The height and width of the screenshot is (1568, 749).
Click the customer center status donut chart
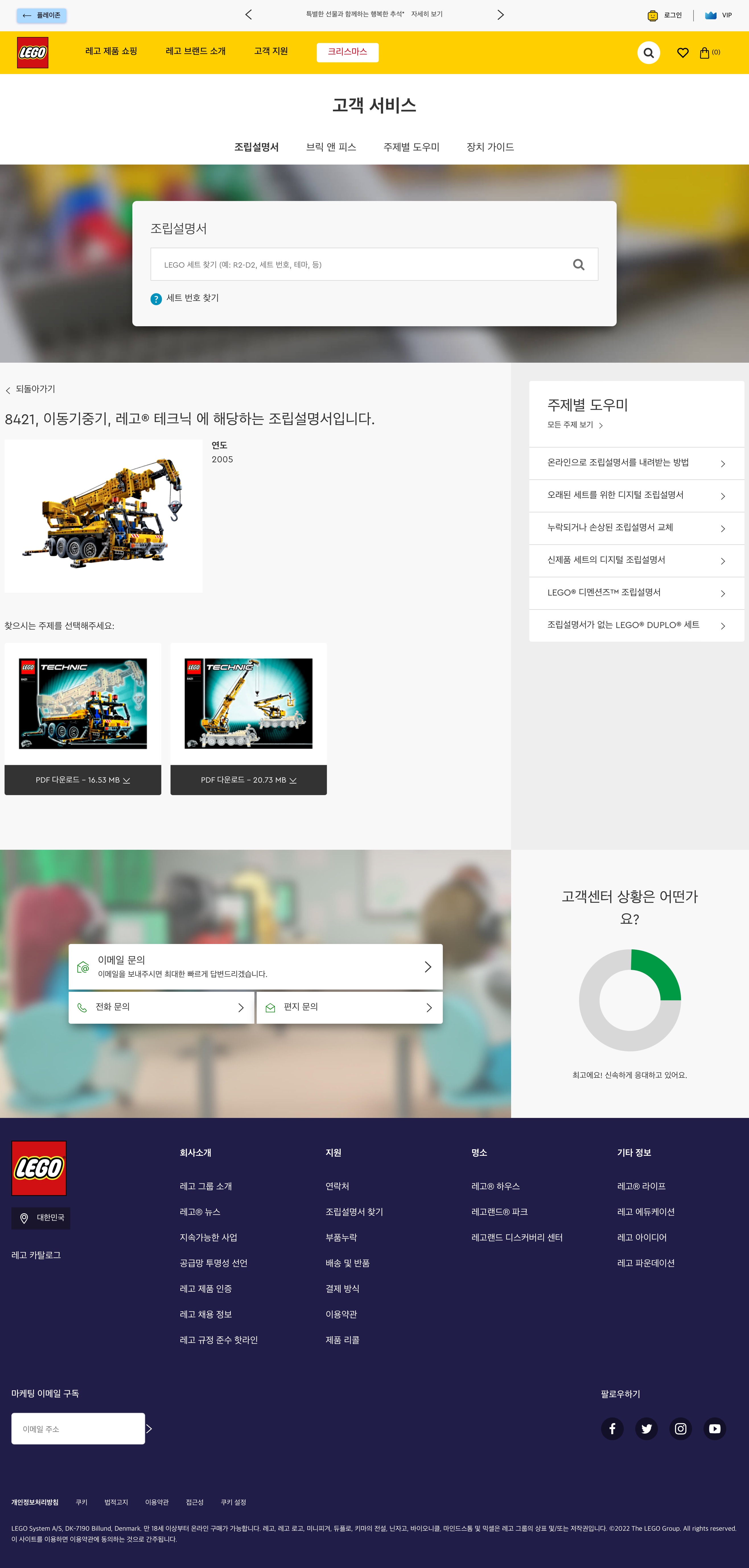coord(630,1000)
